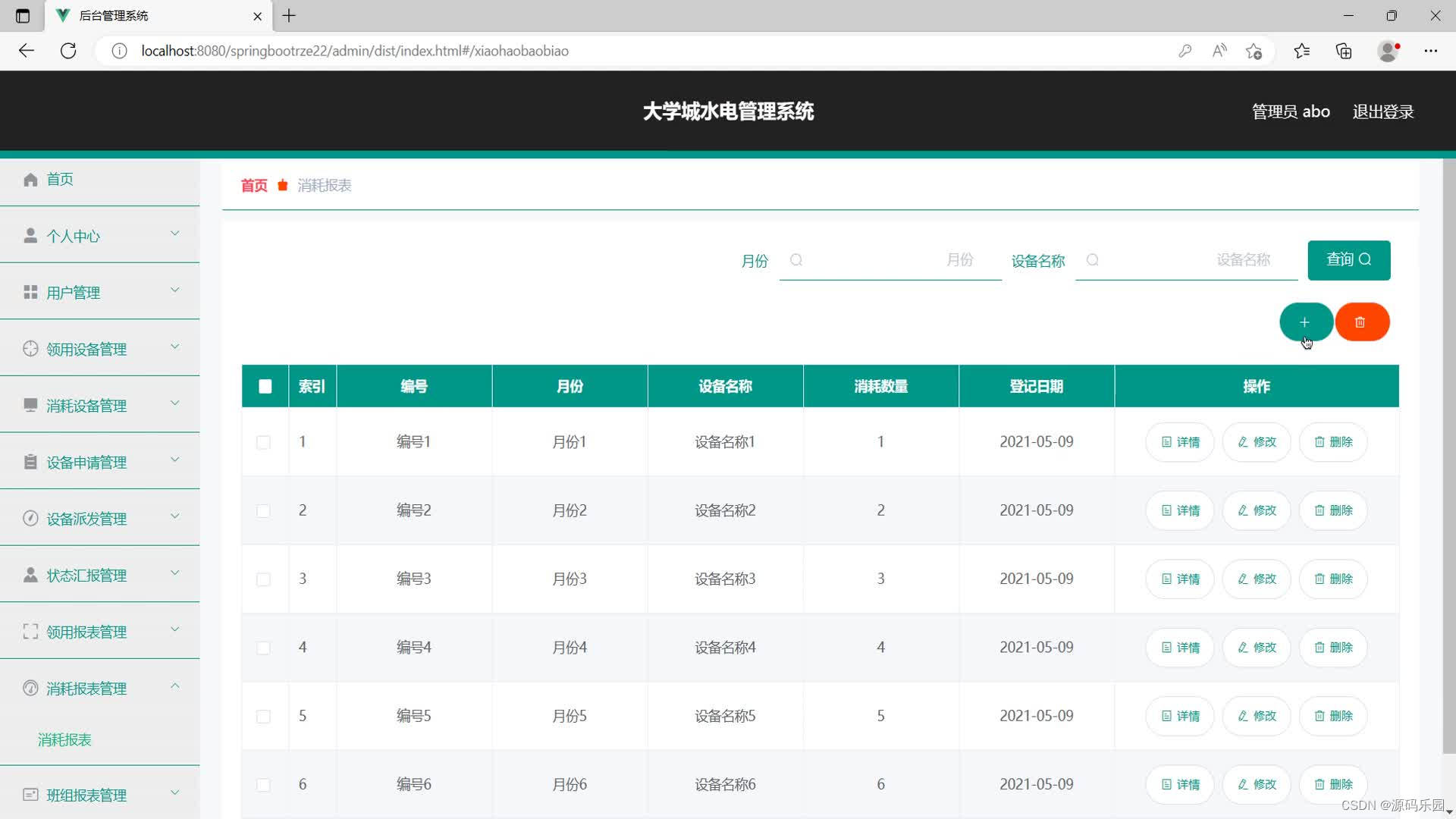Image resolution: width=1456 pixels, height=819 pixels.
Task: Open browser favorites star icon
Action: click(x=1301, y=51)
